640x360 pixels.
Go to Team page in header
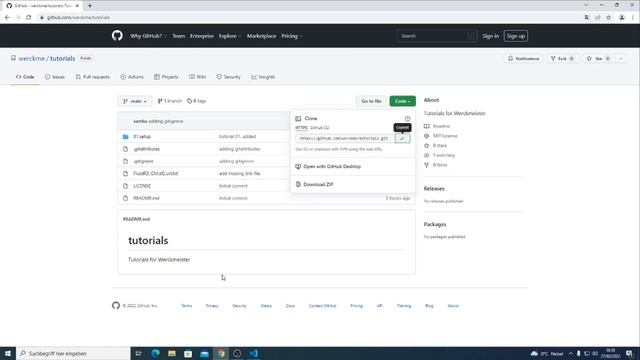coord(178,36)
